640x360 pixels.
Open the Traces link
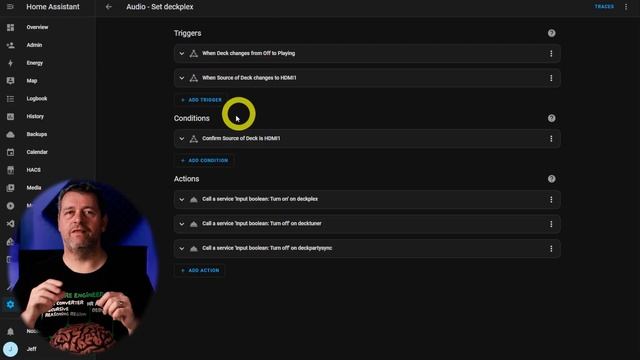click(x=604, y=7)
